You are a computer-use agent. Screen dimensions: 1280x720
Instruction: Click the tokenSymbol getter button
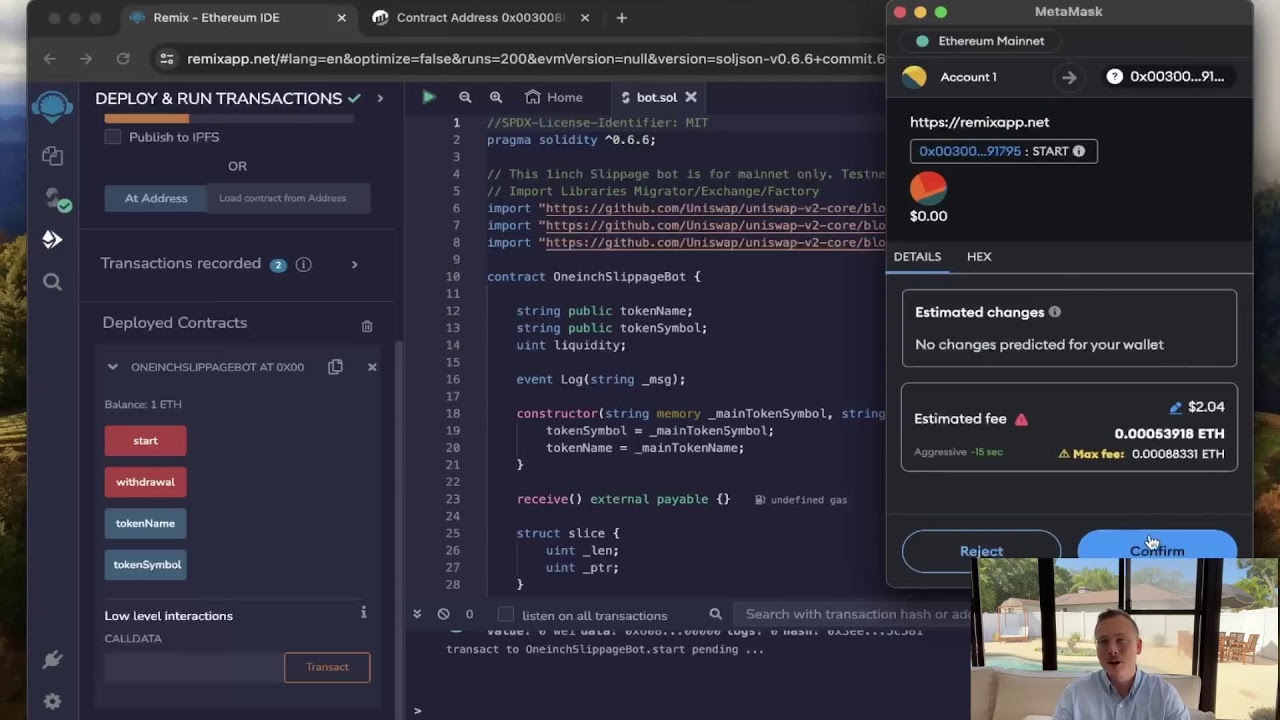(x=147, y=565)
